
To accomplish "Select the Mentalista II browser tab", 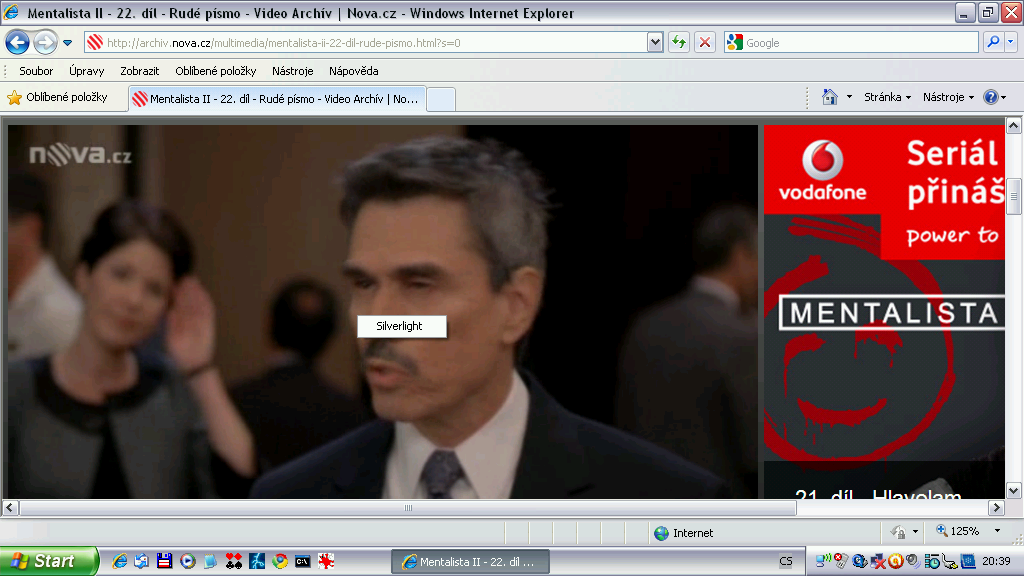I will (277, 99).
